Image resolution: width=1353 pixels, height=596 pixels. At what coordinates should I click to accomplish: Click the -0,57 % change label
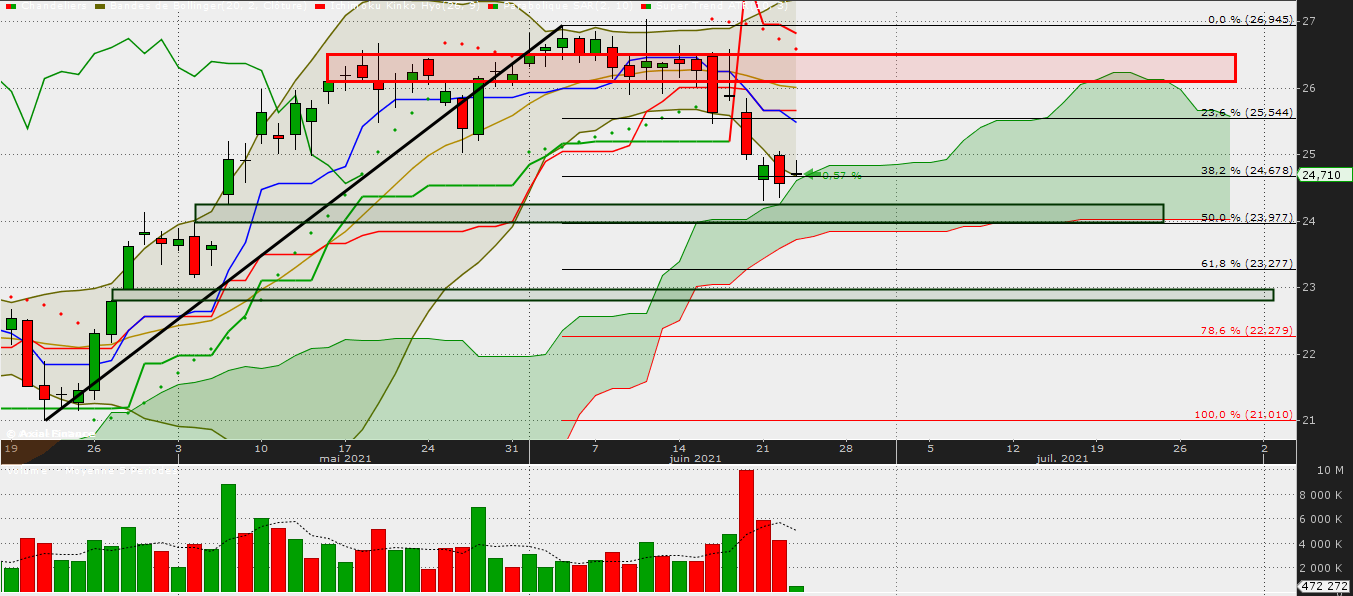tap(841, 175)
